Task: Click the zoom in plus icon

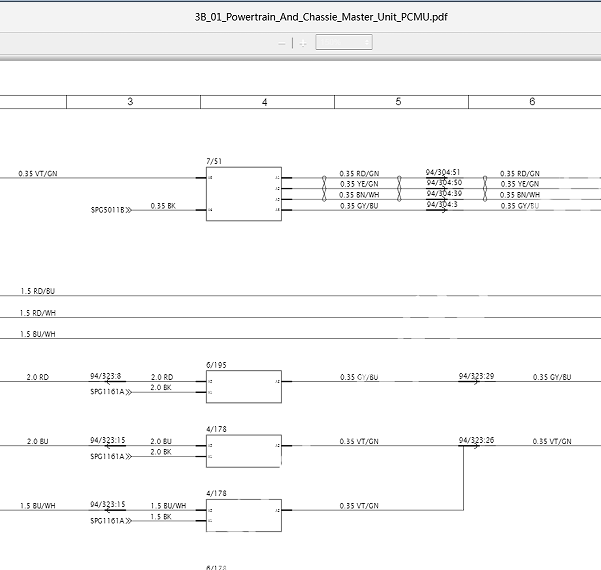Action: (303, 44)
